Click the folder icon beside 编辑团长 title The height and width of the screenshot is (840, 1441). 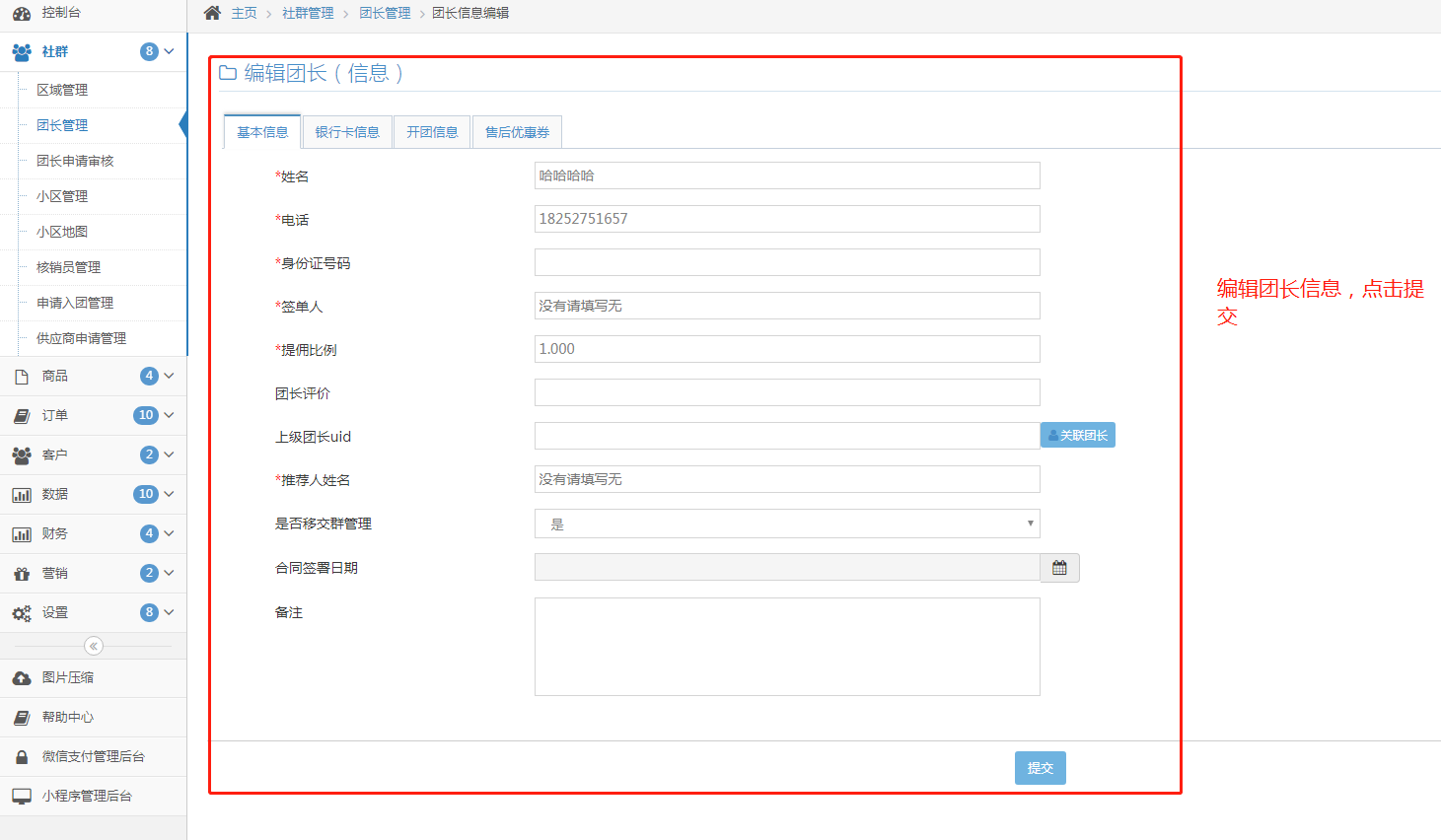228,73
